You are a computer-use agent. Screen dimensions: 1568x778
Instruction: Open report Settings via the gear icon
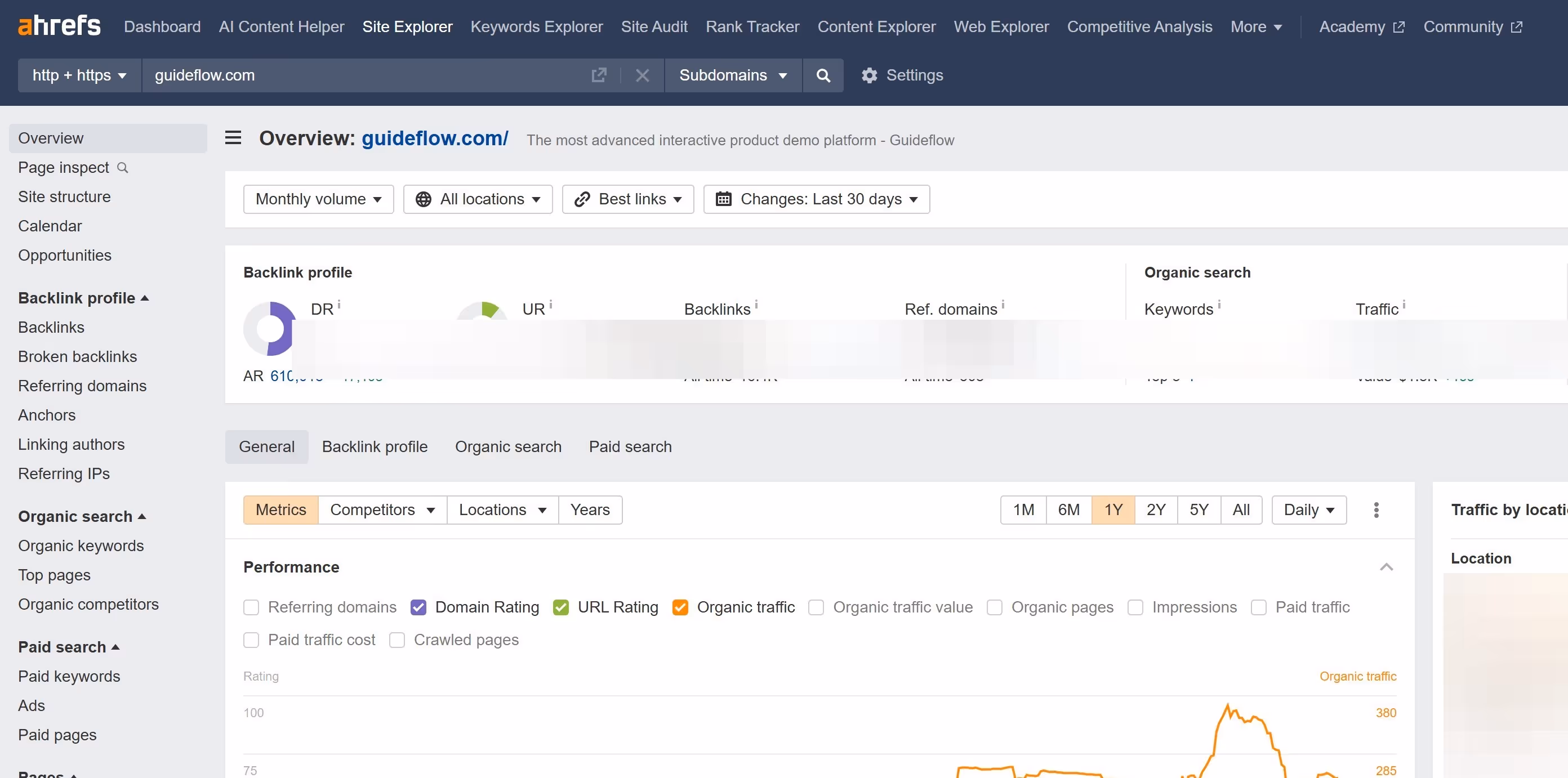(869, 75)
